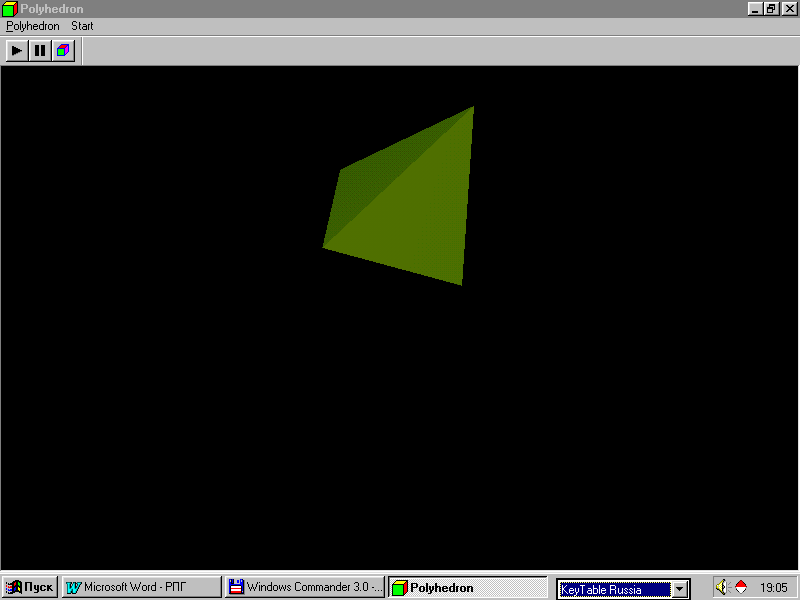
Task: Open the Пуск start button
Action: point(30,587)
